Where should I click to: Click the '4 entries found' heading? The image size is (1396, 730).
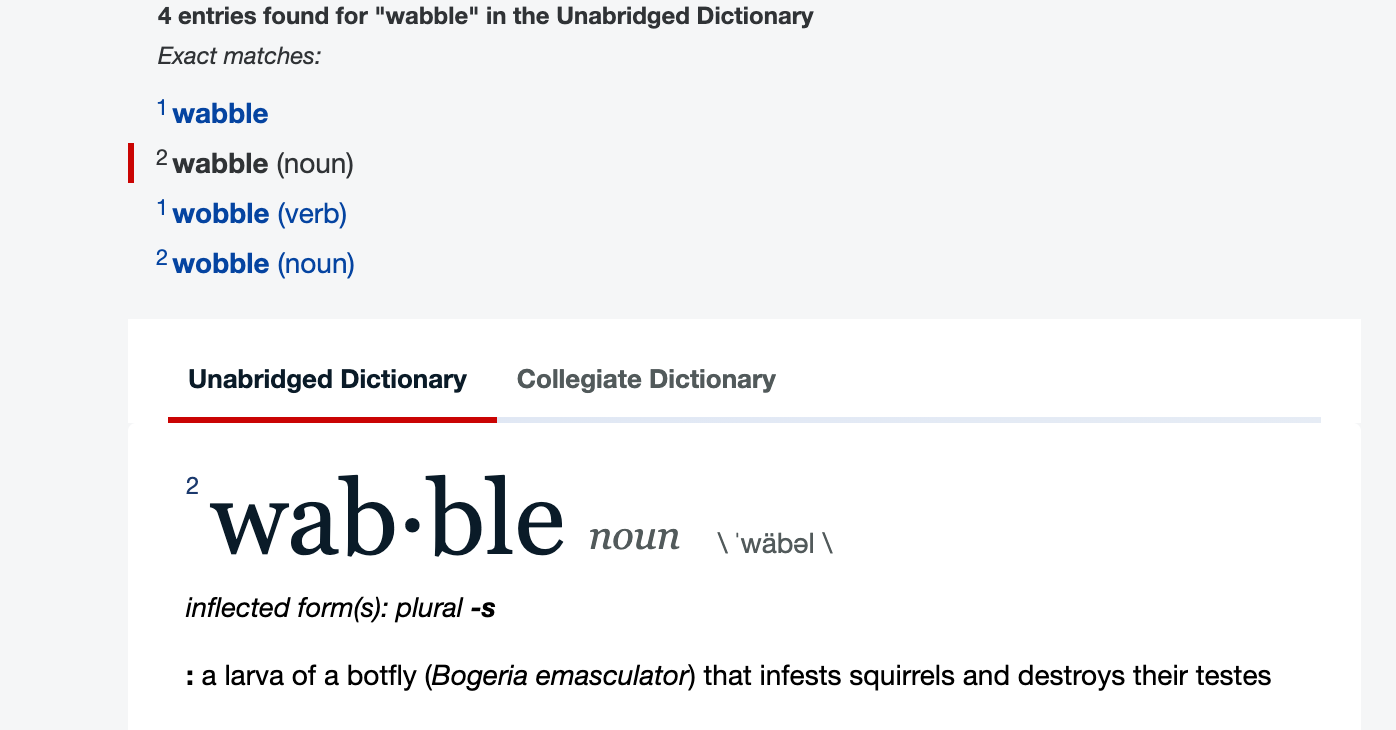pos(486,16)
